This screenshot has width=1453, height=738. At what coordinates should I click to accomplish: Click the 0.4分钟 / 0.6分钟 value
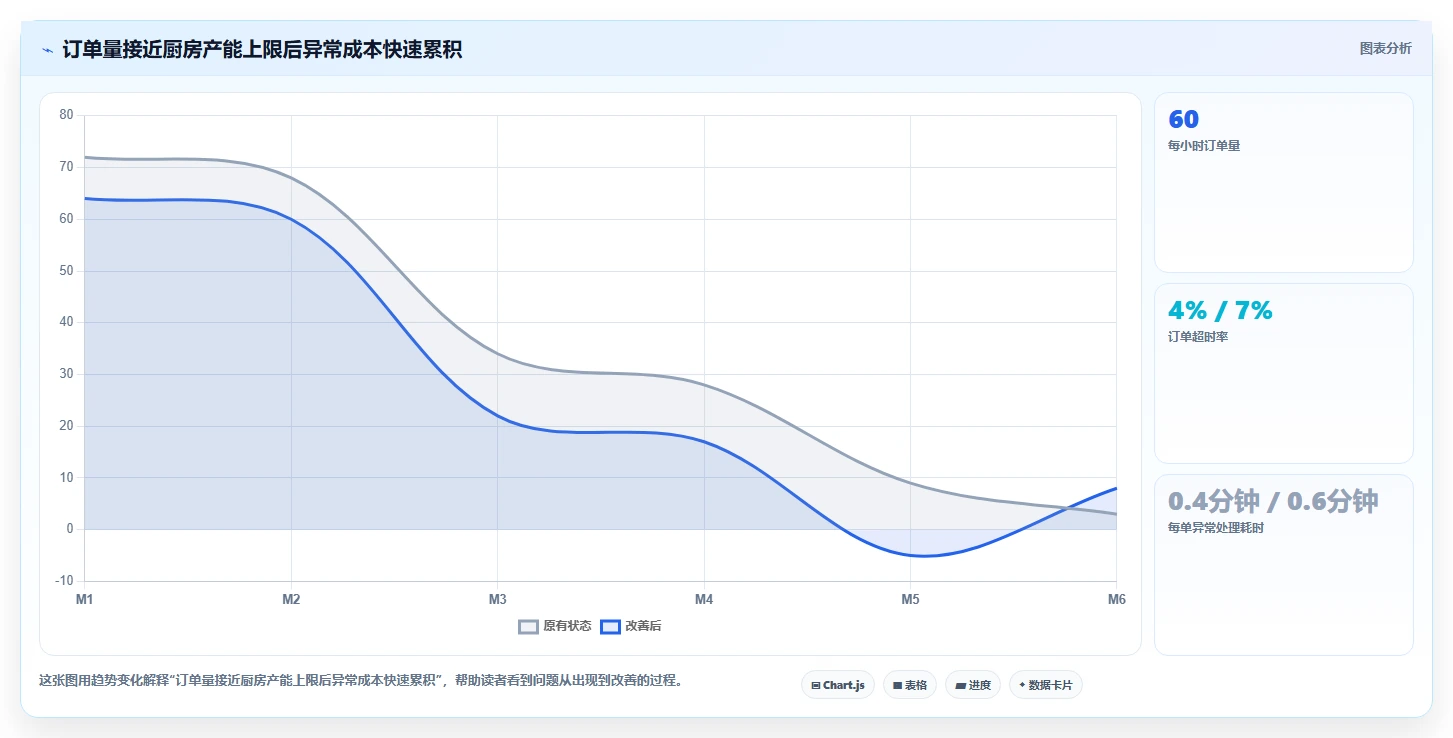(1273, 501)
